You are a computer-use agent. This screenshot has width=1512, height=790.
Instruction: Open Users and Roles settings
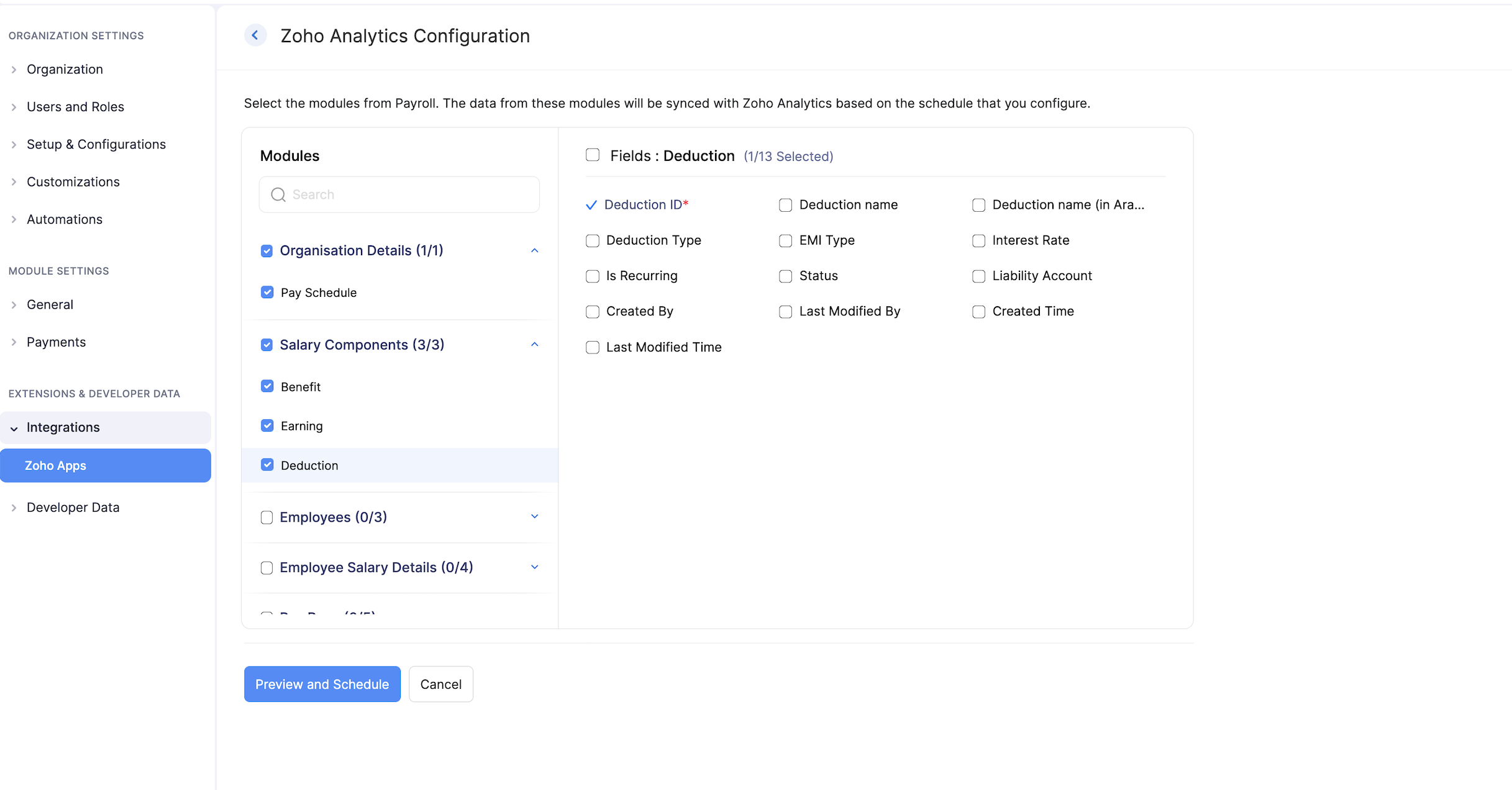75,106
